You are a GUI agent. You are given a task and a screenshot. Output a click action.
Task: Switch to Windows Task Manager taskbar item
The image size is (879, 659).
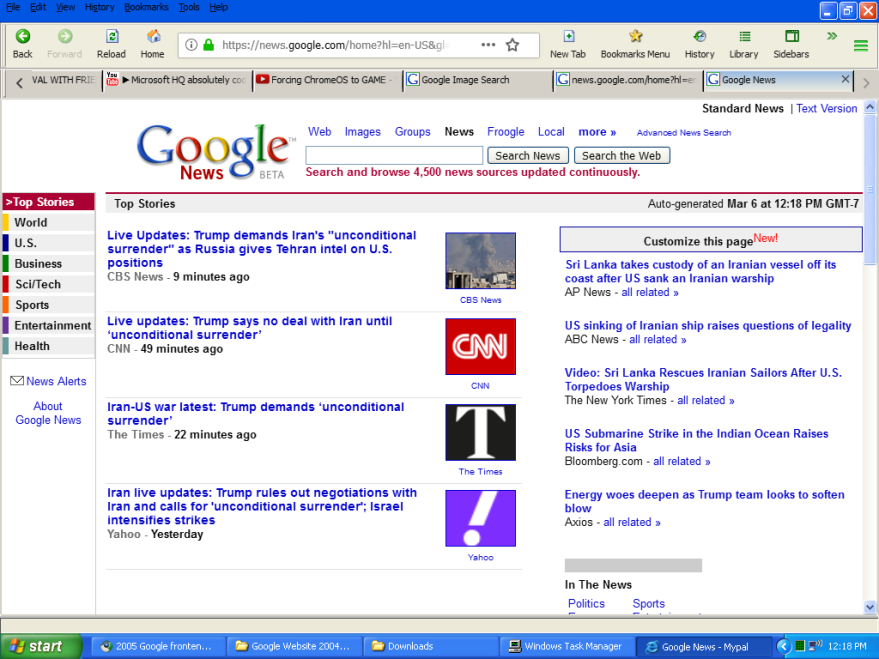pos(567,646)
